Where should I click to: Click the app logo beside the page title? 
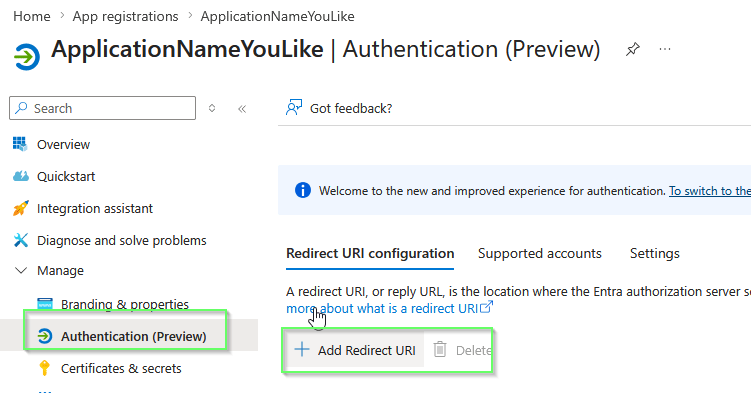(27, 57)
